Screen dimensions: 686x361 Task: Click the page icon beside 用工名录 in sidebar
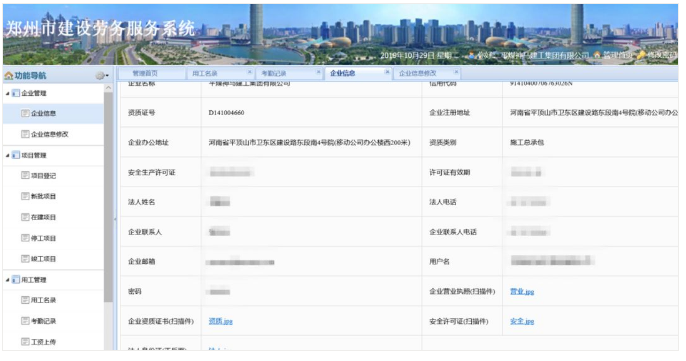tap(25, 300)
